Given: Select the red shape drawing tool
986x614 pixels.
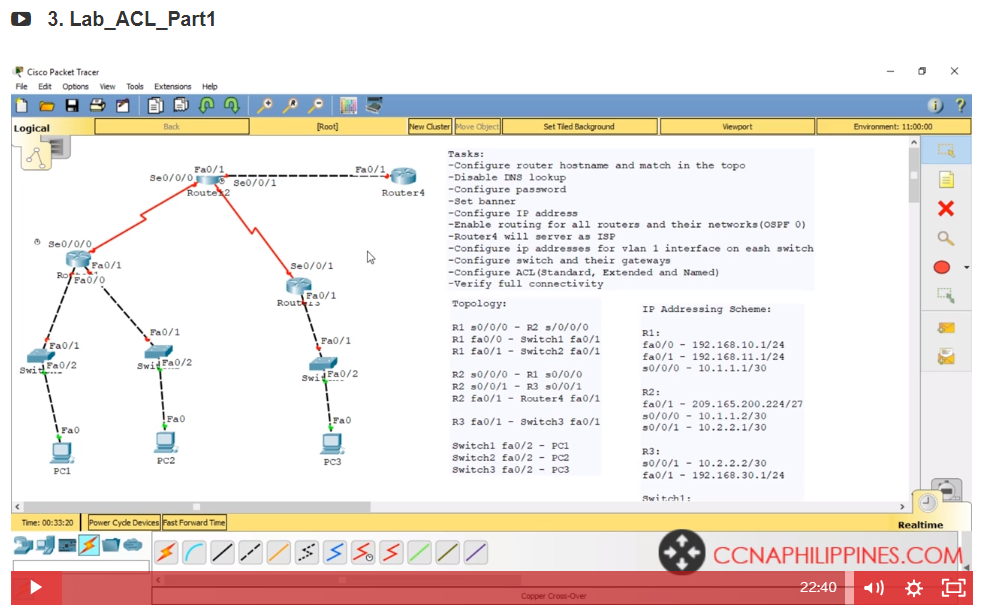Looking at the screenshot, I should [x=941, y=267].
